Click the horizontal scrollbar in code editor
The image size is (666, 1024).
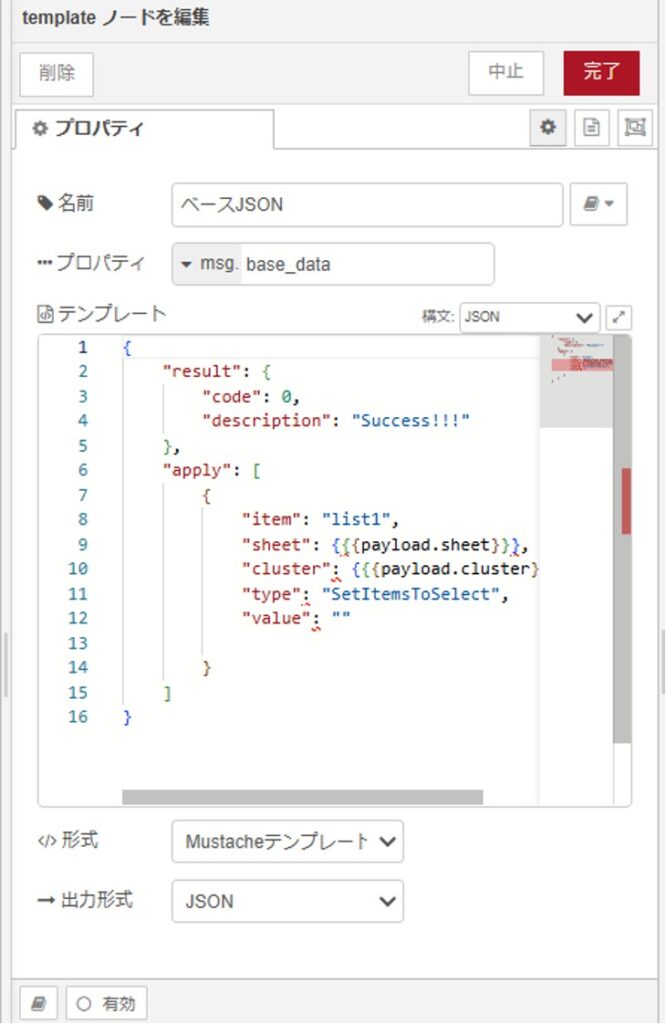pyautogui.click(x=302, y=797)
